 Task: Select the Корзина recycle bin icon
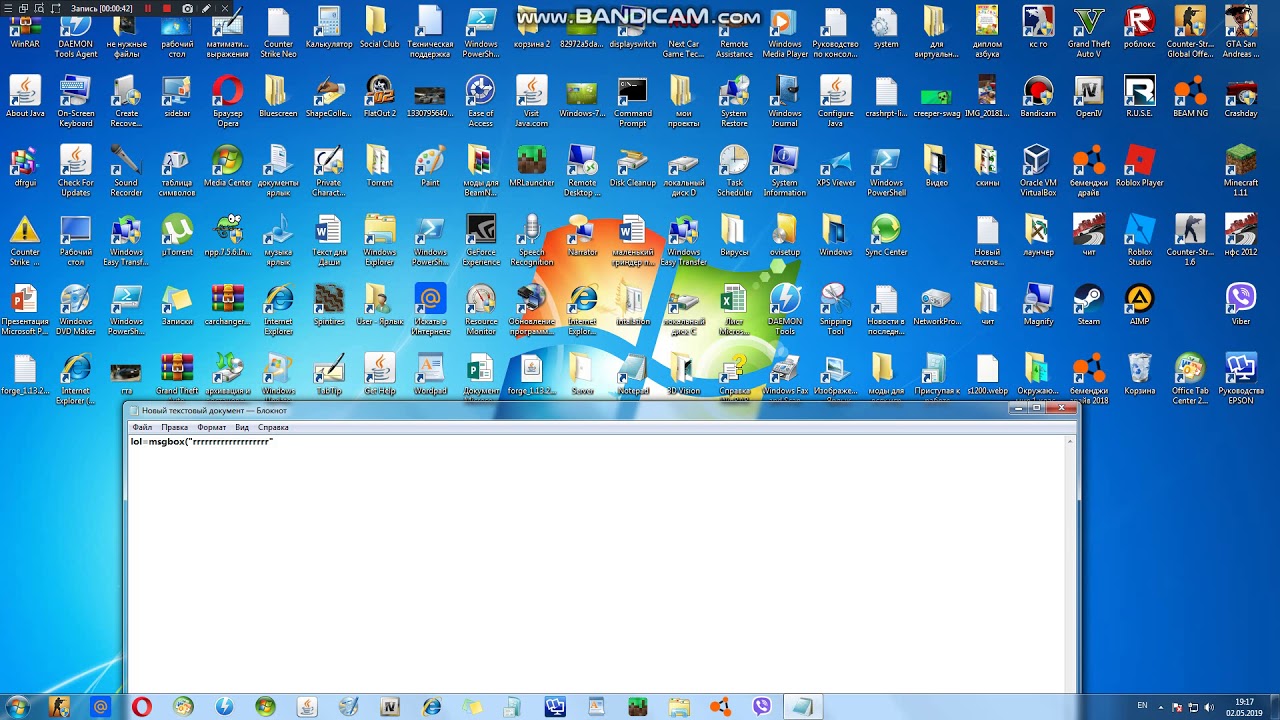[1140, 373]
